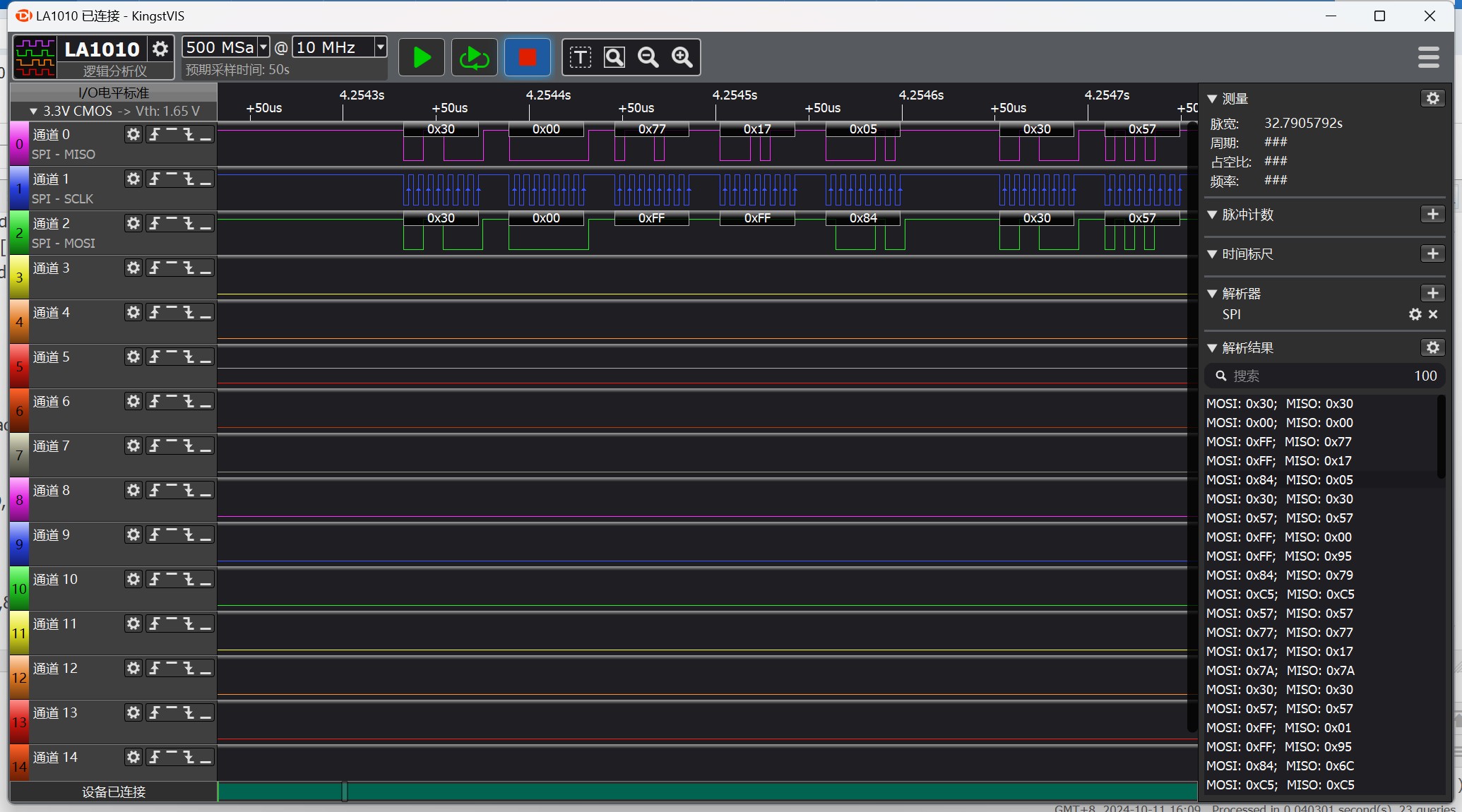Set high level trigger on 通道 1

point(172,179)
